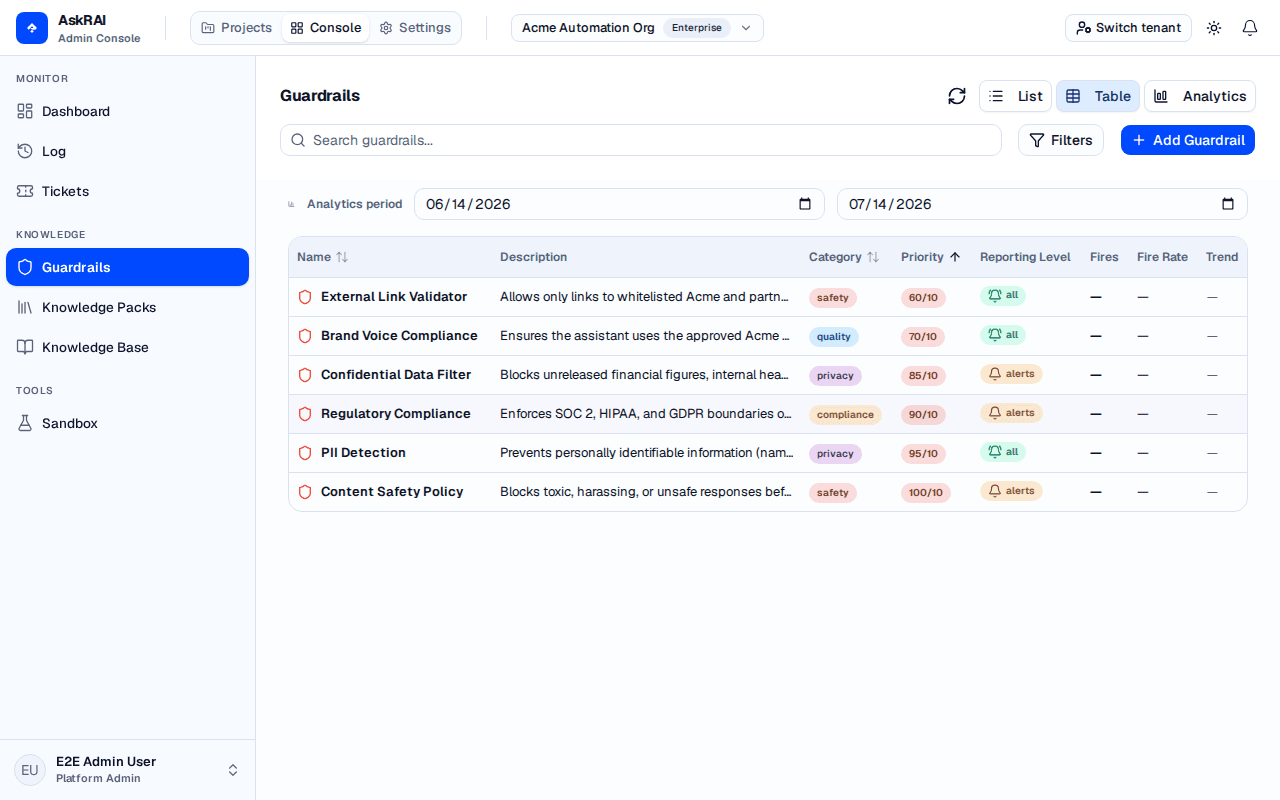The height and width of the screenshot is (800, 1280).
Task: Click the Regulatory Compliance name
Action: pos(396,414)
